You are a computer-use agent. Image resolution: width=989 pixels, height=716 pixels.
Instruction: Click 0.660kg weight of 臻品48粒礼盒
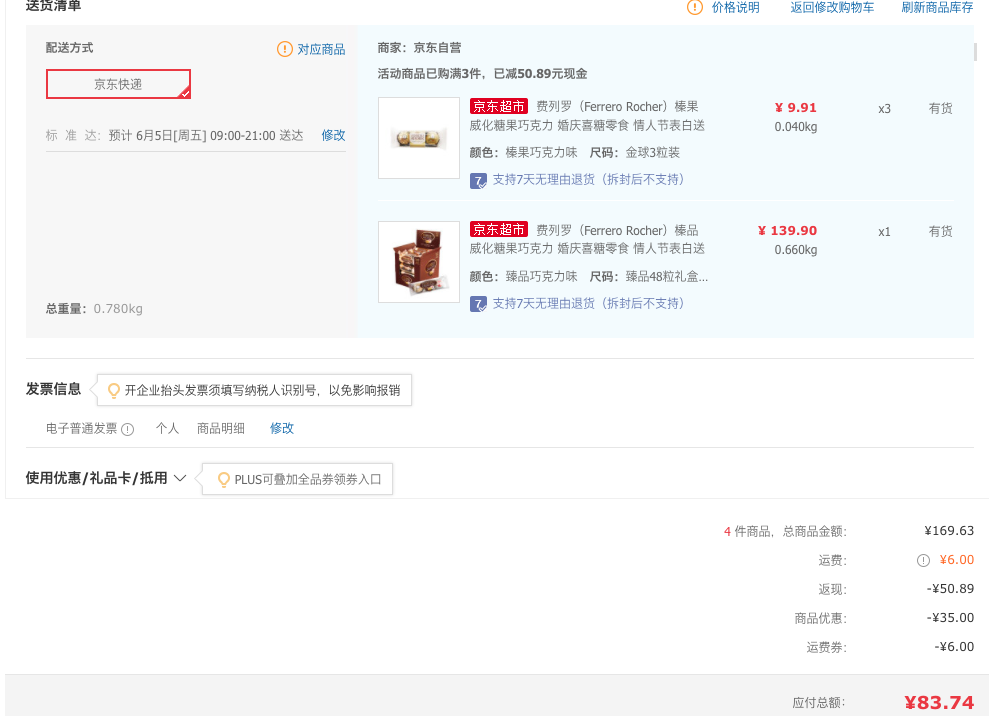795,250
